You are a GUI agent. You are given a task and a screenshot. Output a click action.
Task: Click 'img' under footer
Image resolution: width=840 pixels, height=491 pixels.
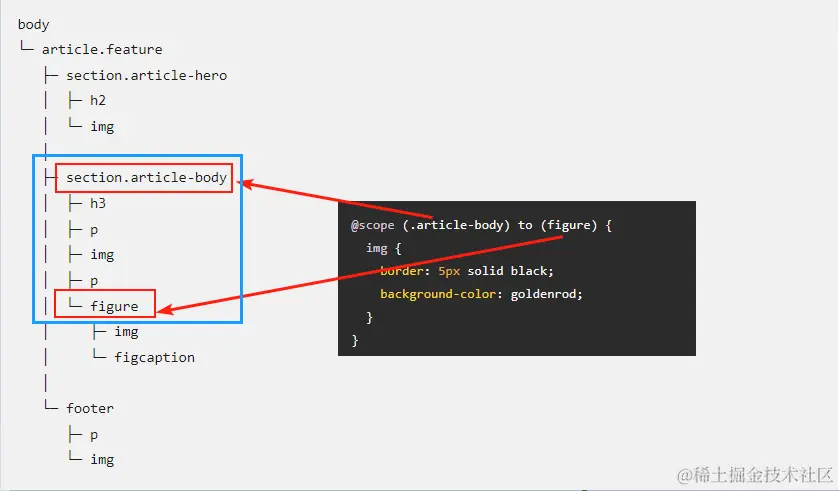pyautogui.click(x=102, y=459)
